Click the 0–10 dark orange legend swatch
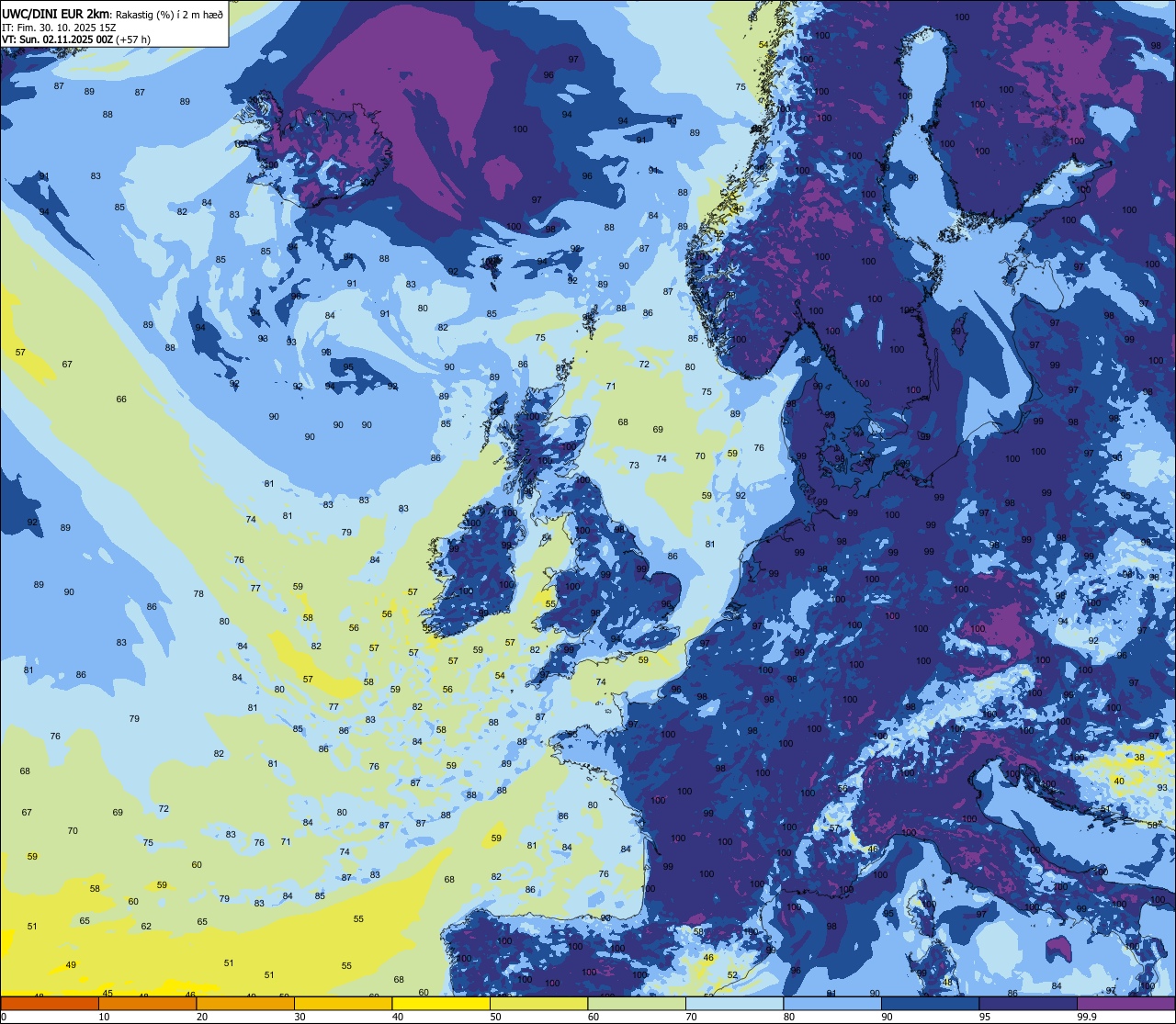This screenshot has width=1176, height=1024. coord(50,1003)
